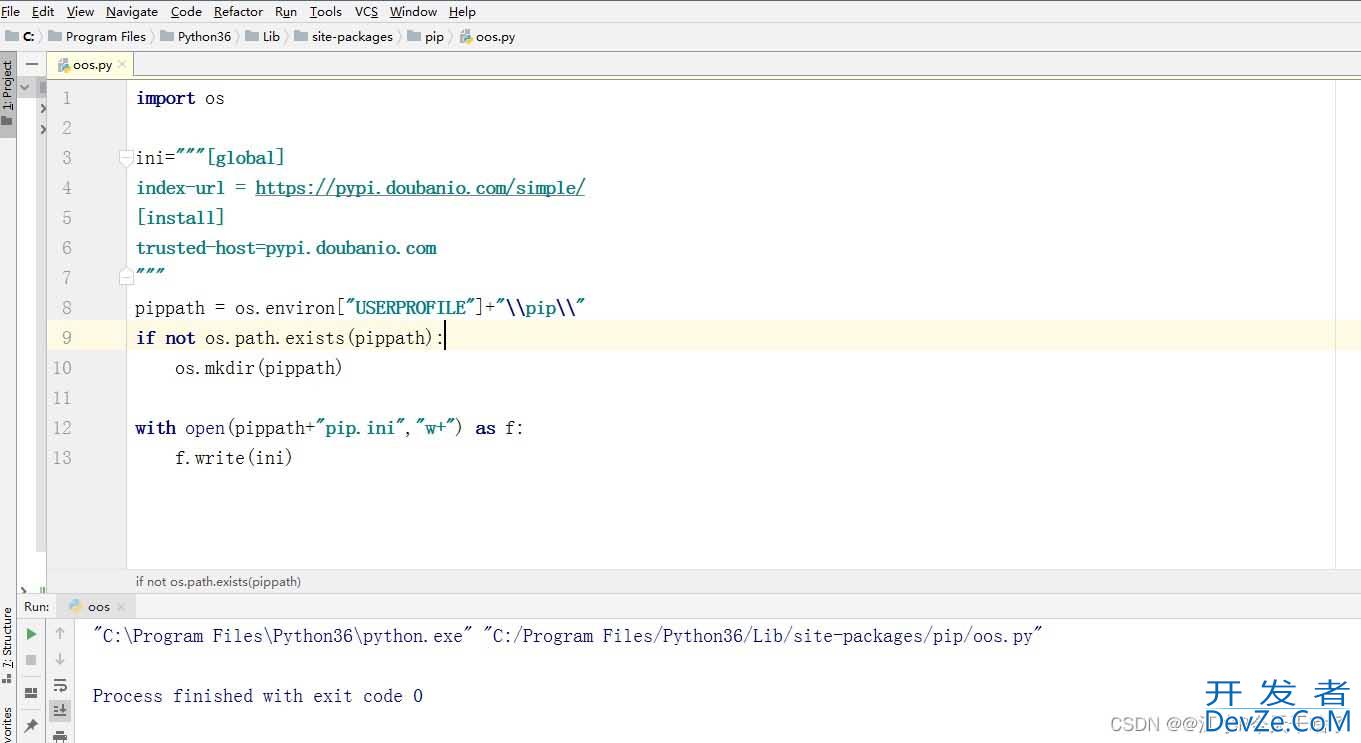Open the pypi.doubanio.com/simple URL link
1361x743 pixels.
click(420, 187)
